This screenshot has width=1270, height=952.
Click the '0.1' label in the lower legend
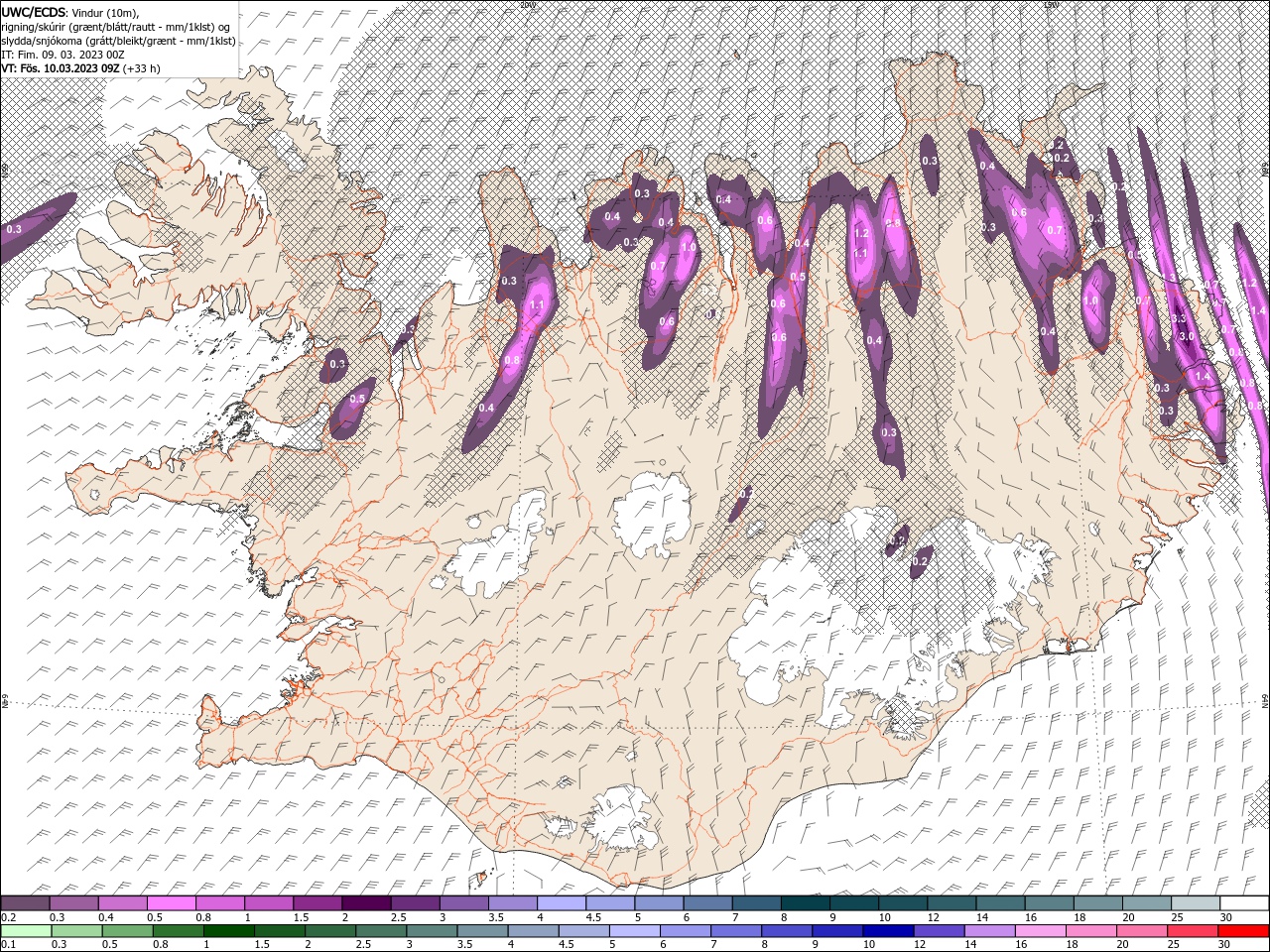9,944
